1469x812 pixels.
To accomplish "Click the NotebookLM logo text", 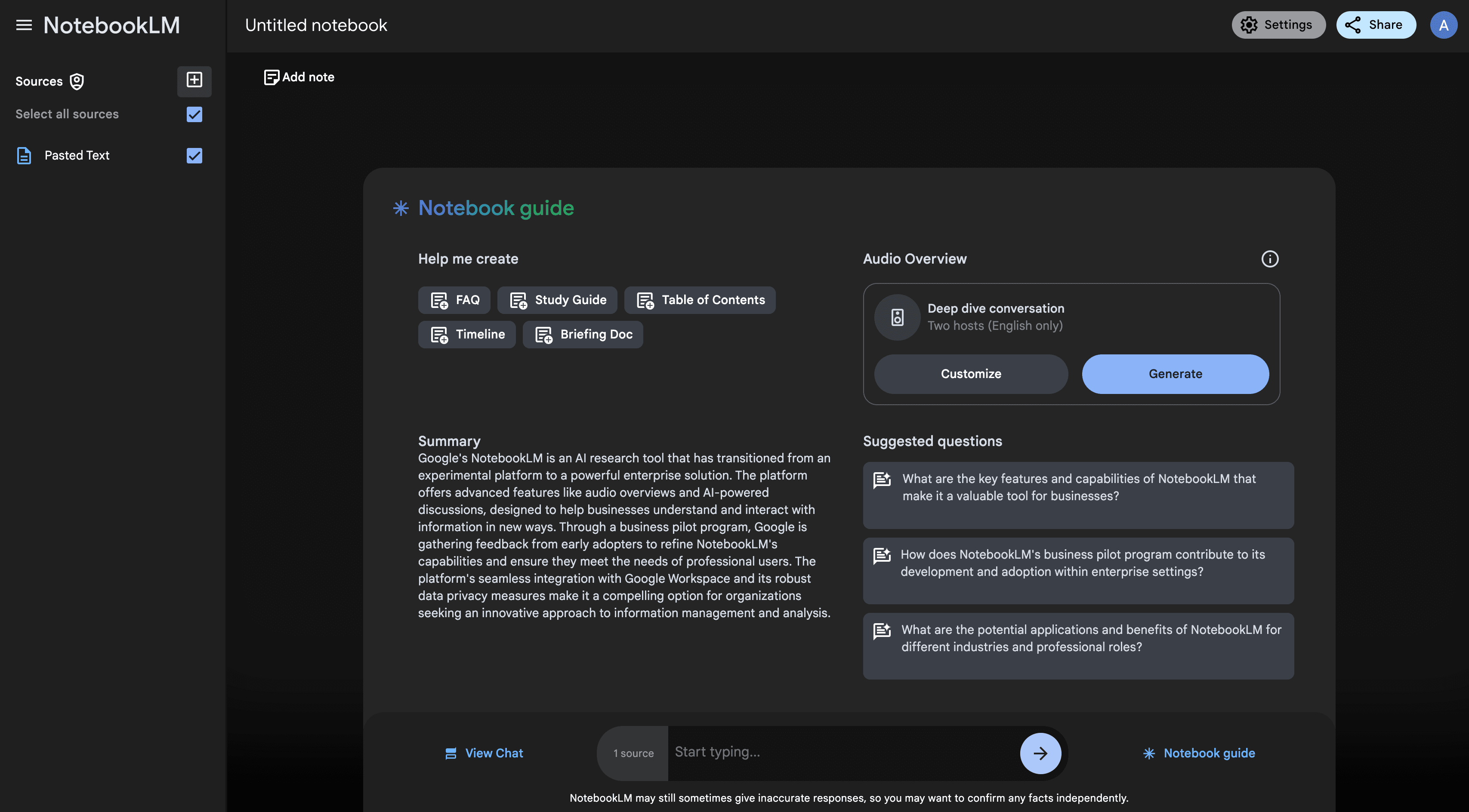I will [x=112, y=25].
